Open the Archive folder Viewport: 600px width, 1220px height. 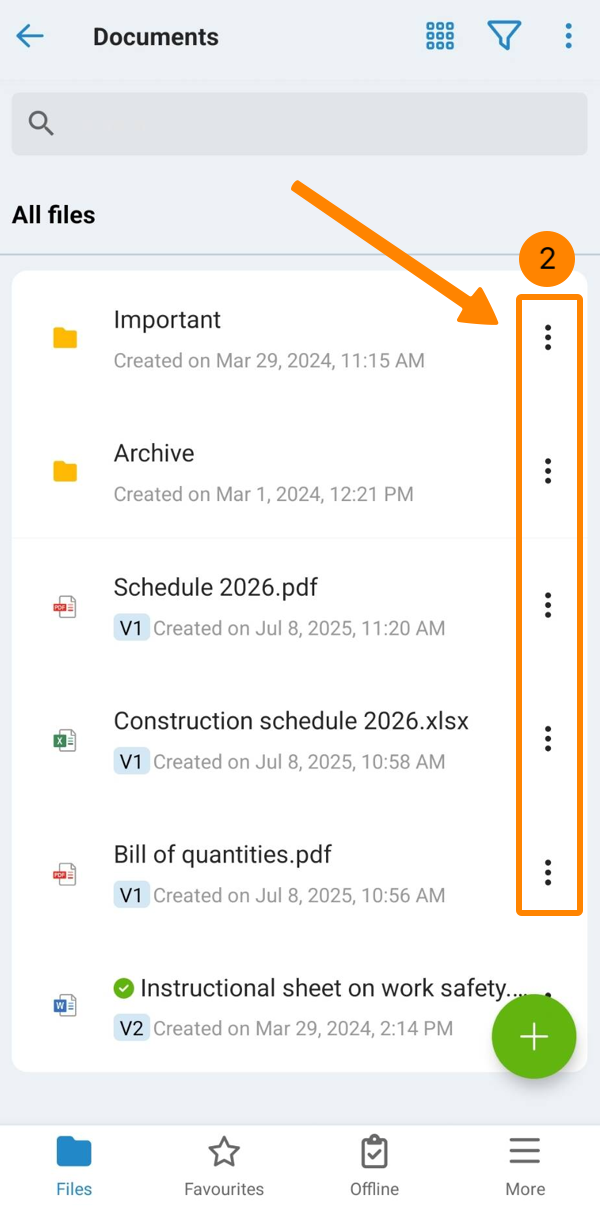pos(154,453)
